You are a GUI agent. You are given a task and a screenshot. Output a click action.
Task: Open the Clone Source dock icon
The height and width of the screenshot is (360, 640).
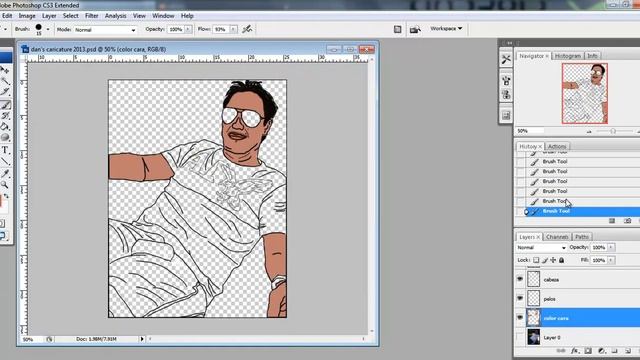[506, 95]
